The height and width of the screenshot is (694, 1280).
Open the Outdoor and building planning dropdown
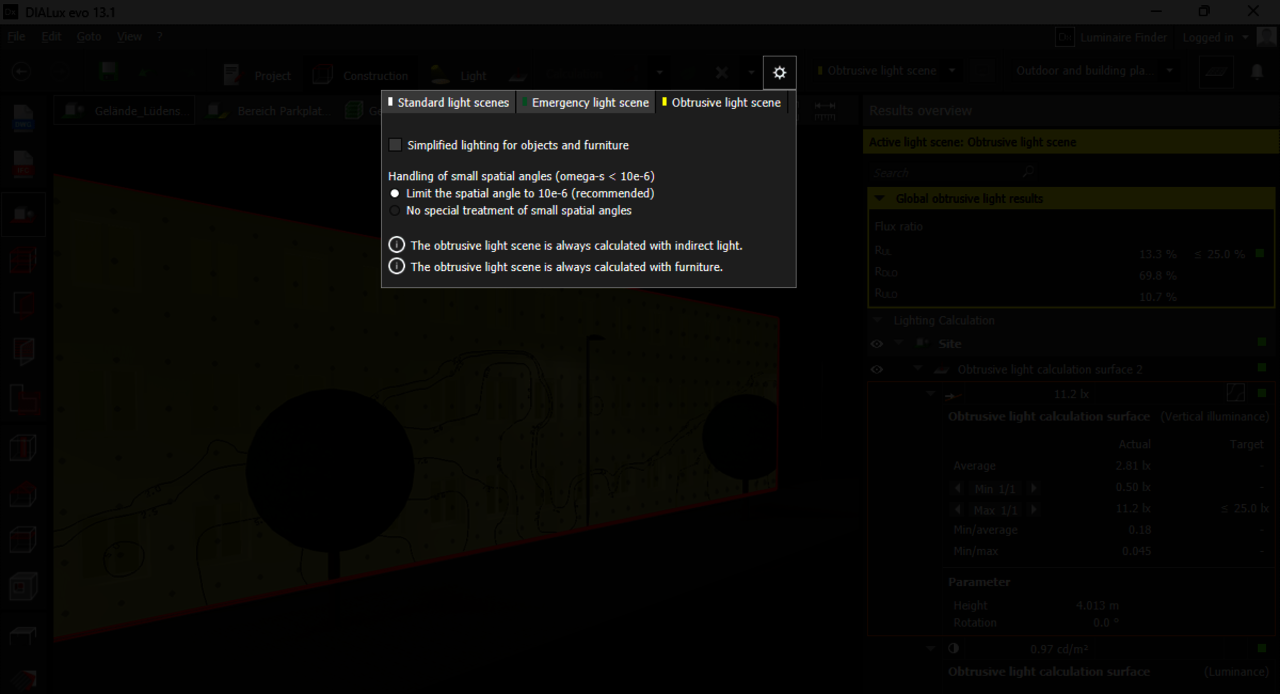[1170, 71]
